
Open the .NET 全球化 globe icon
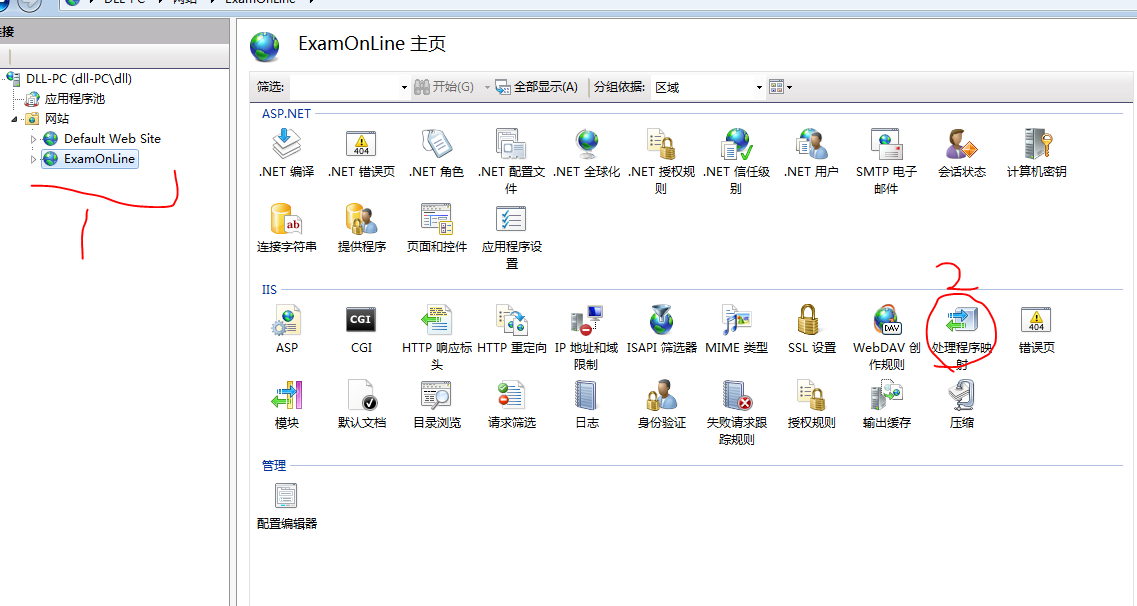click(x=587, y=144)
